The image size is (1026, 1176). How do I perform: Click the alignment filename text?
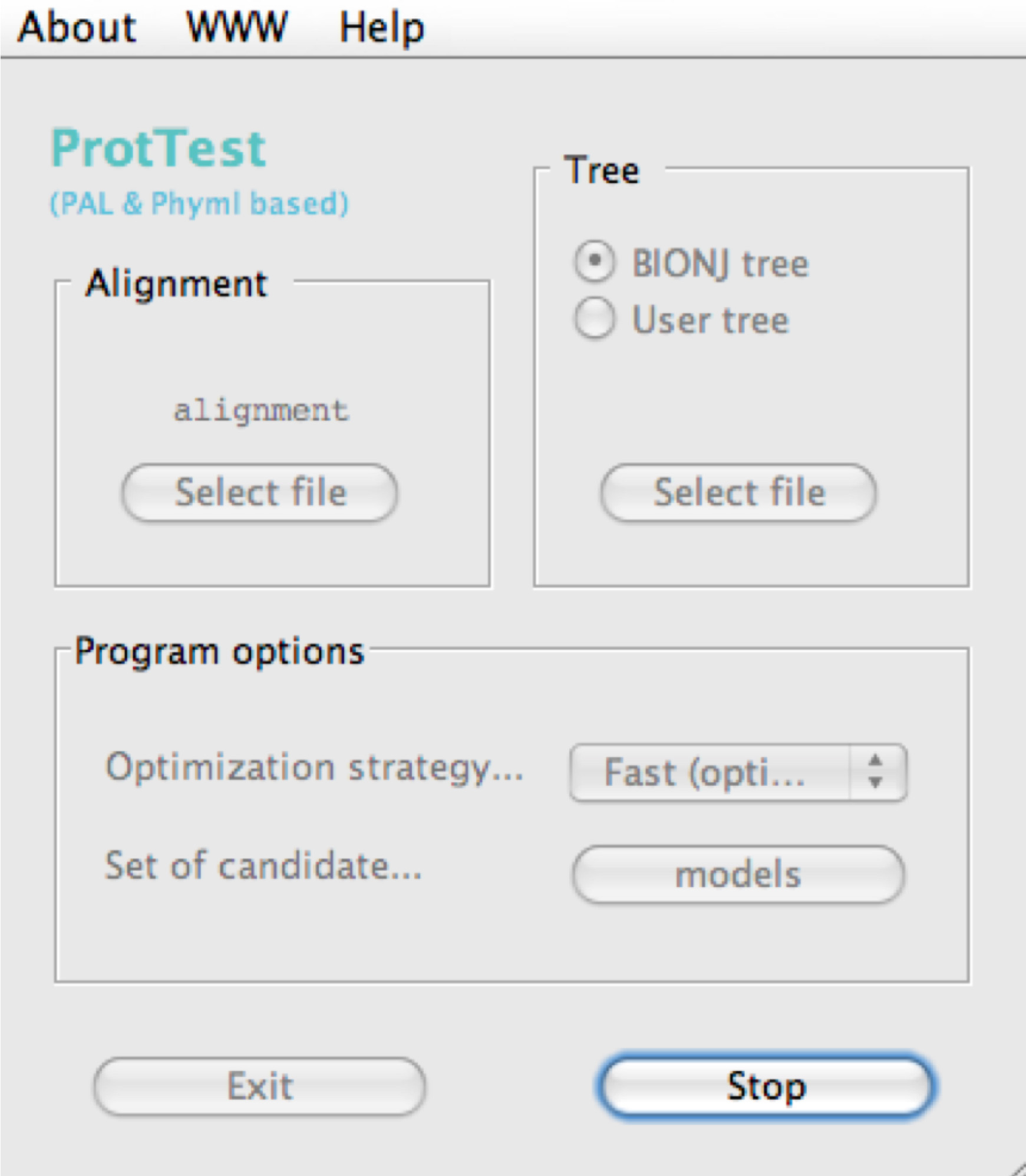[x=261, y=410]
